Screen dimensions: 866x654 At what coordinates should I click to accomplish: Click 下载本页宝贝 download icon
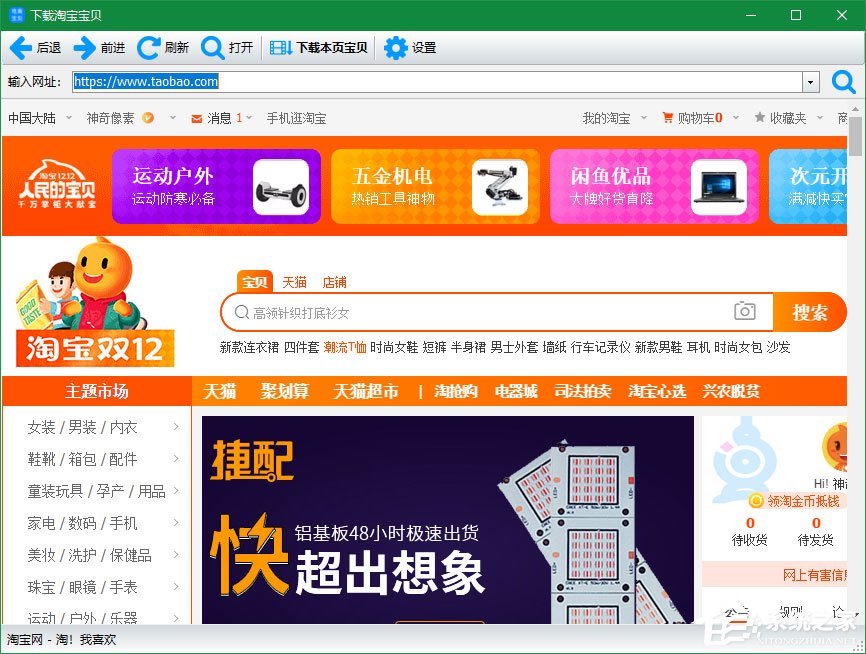[x=281, y=48]
